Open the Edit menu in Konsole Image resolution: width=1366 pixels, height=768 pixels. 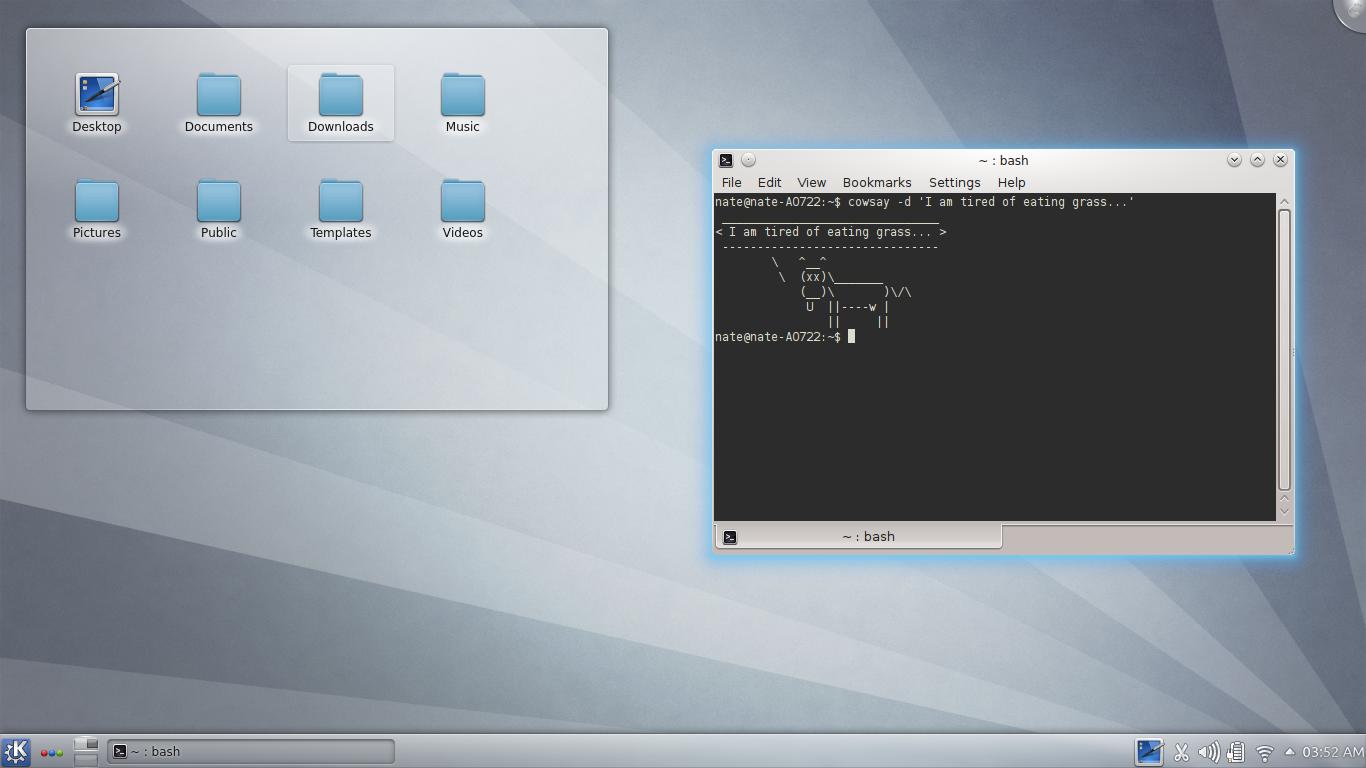[x=769, y=183]
